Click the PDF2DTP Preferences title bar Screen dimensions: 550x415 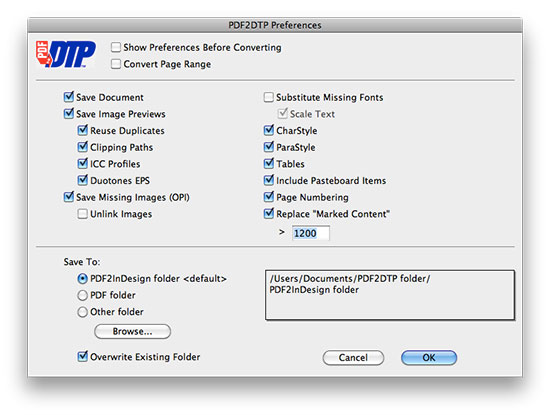pos(275,25)
